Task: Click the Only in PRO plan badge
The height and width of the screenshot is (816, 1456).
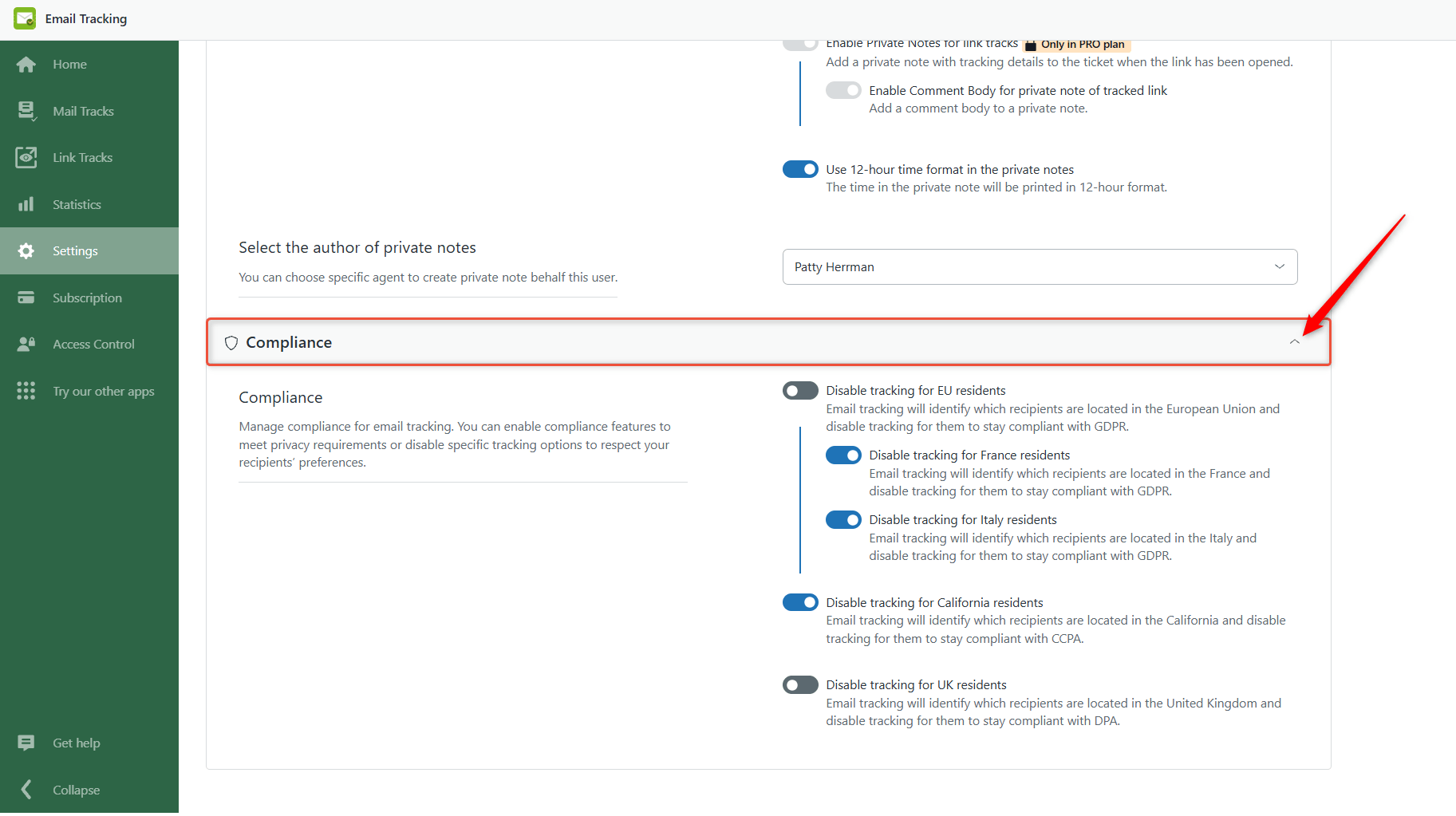Action: [x=1077, y=45]
